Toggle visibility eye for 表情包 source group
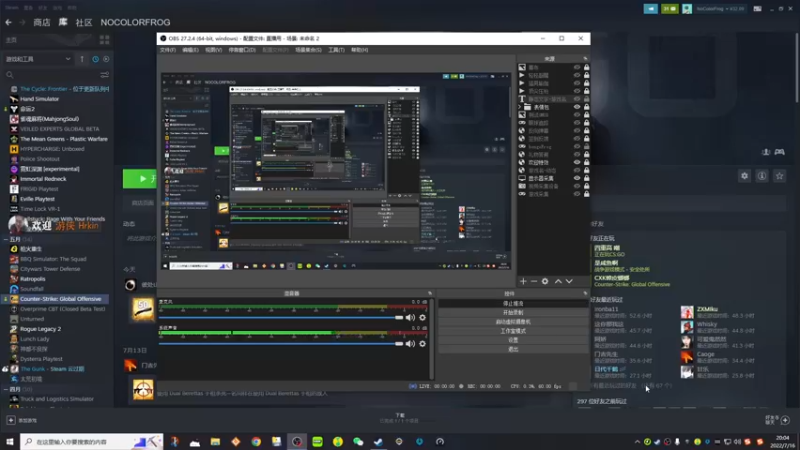 click(x=577, y=107)
